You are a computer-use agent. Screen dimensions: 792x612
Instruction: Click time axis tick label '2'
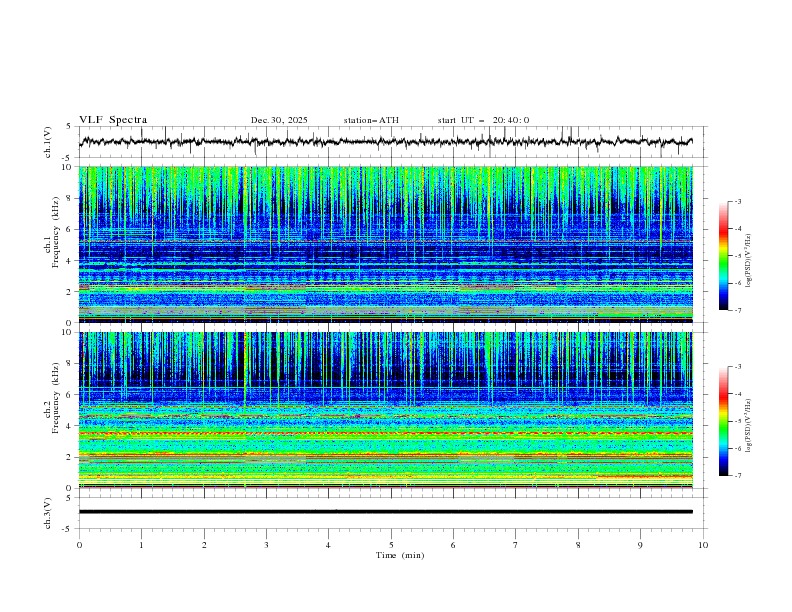pyautogui.click(x=204, y=545)
